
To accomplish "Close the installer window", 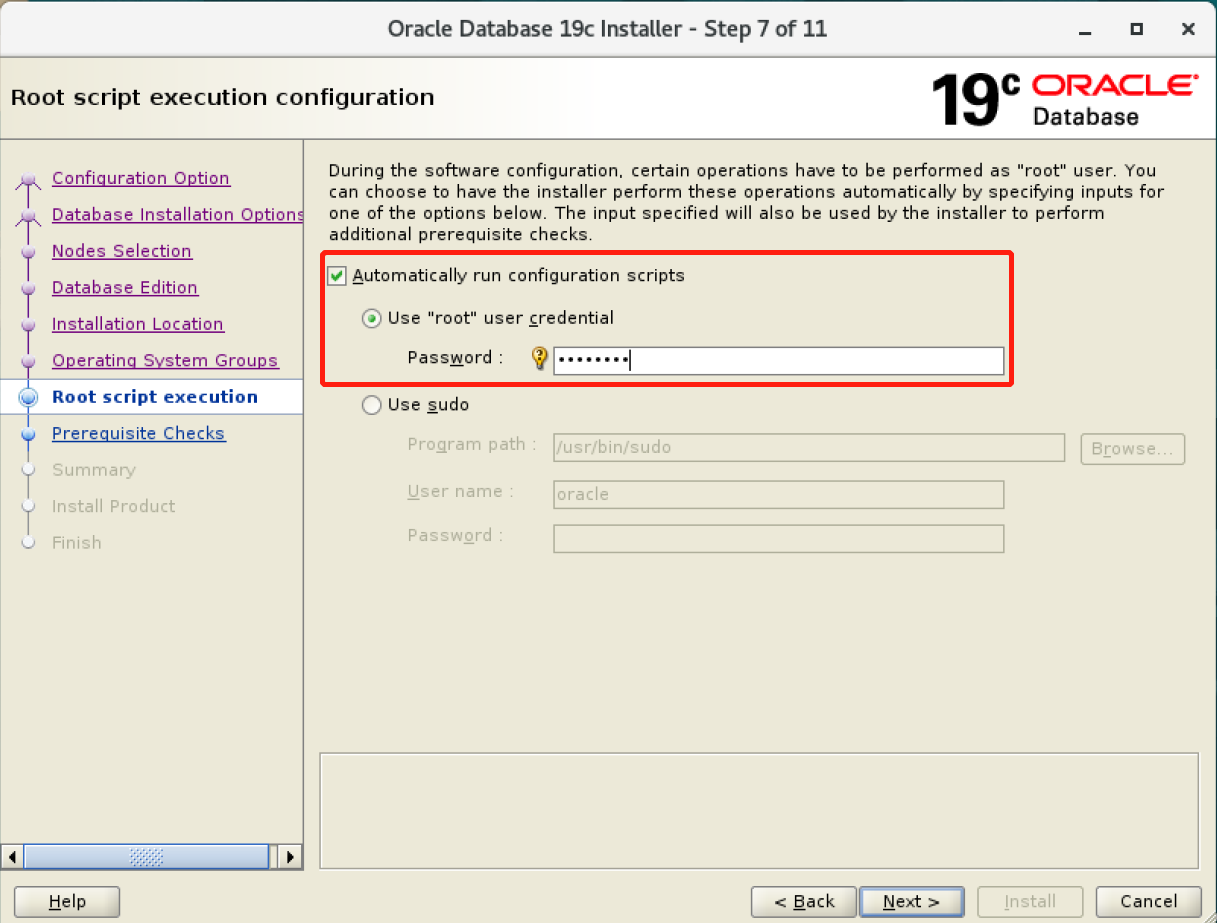I will coord(1188,29).
